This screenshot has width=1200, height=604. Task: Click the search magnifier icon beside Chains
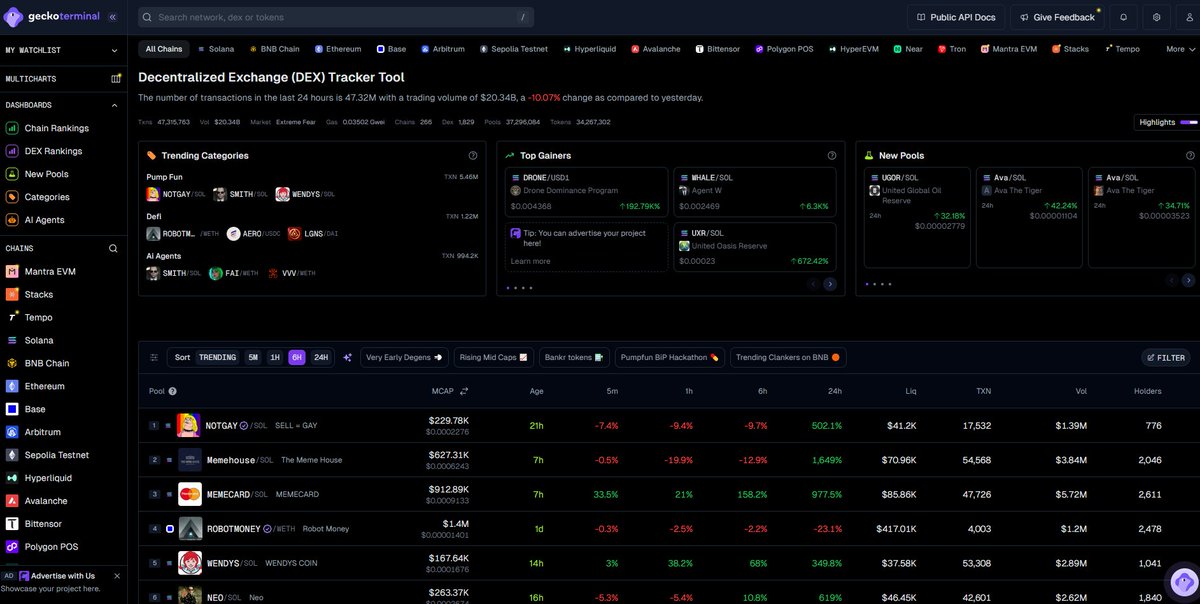click(x=113, y=249)
